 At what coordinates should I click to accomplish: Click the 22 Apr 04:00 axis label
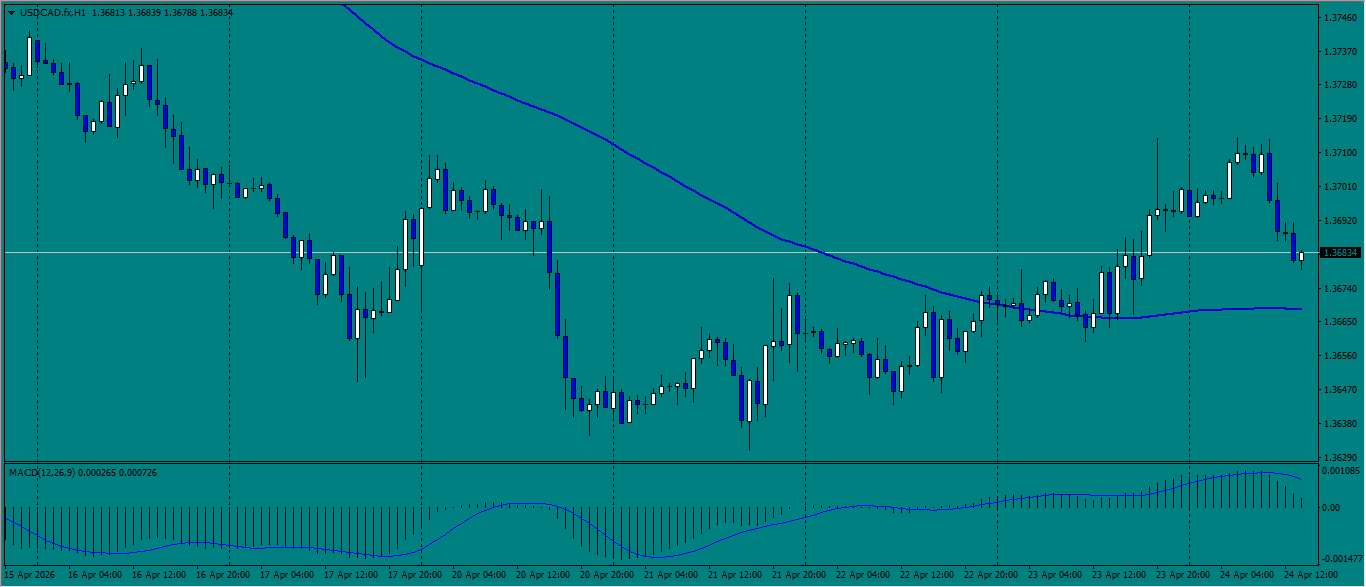pos(862,576)
